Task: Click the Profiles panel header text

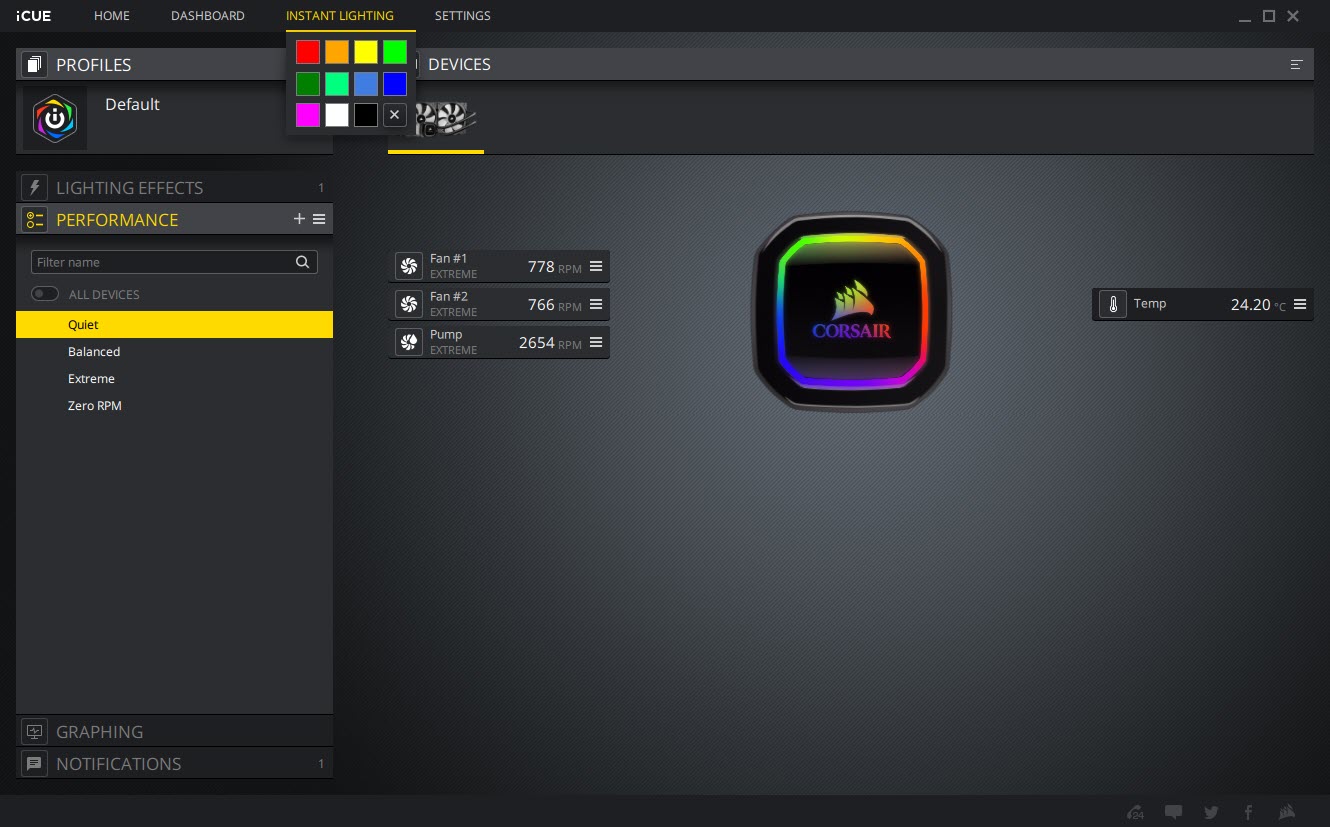Action: (94, 65)
